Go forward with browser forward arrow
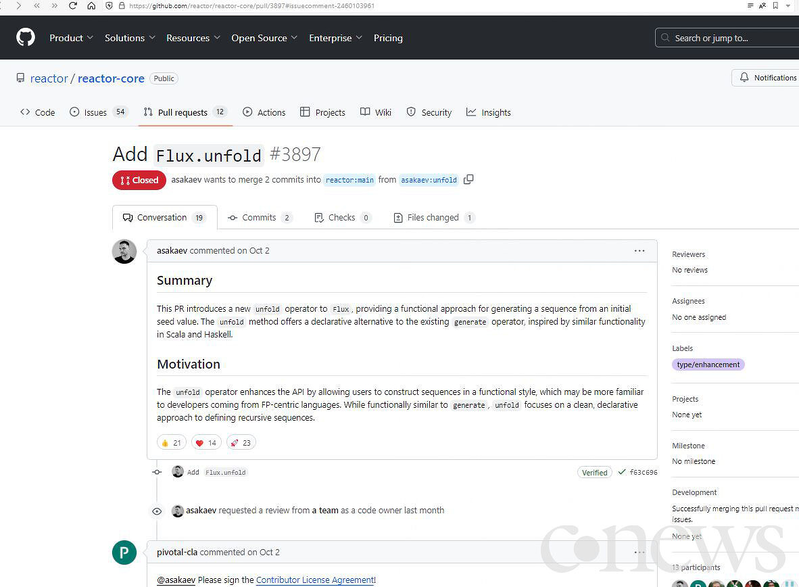This screenshot has width=799, height=587. [x=18, y=6]
